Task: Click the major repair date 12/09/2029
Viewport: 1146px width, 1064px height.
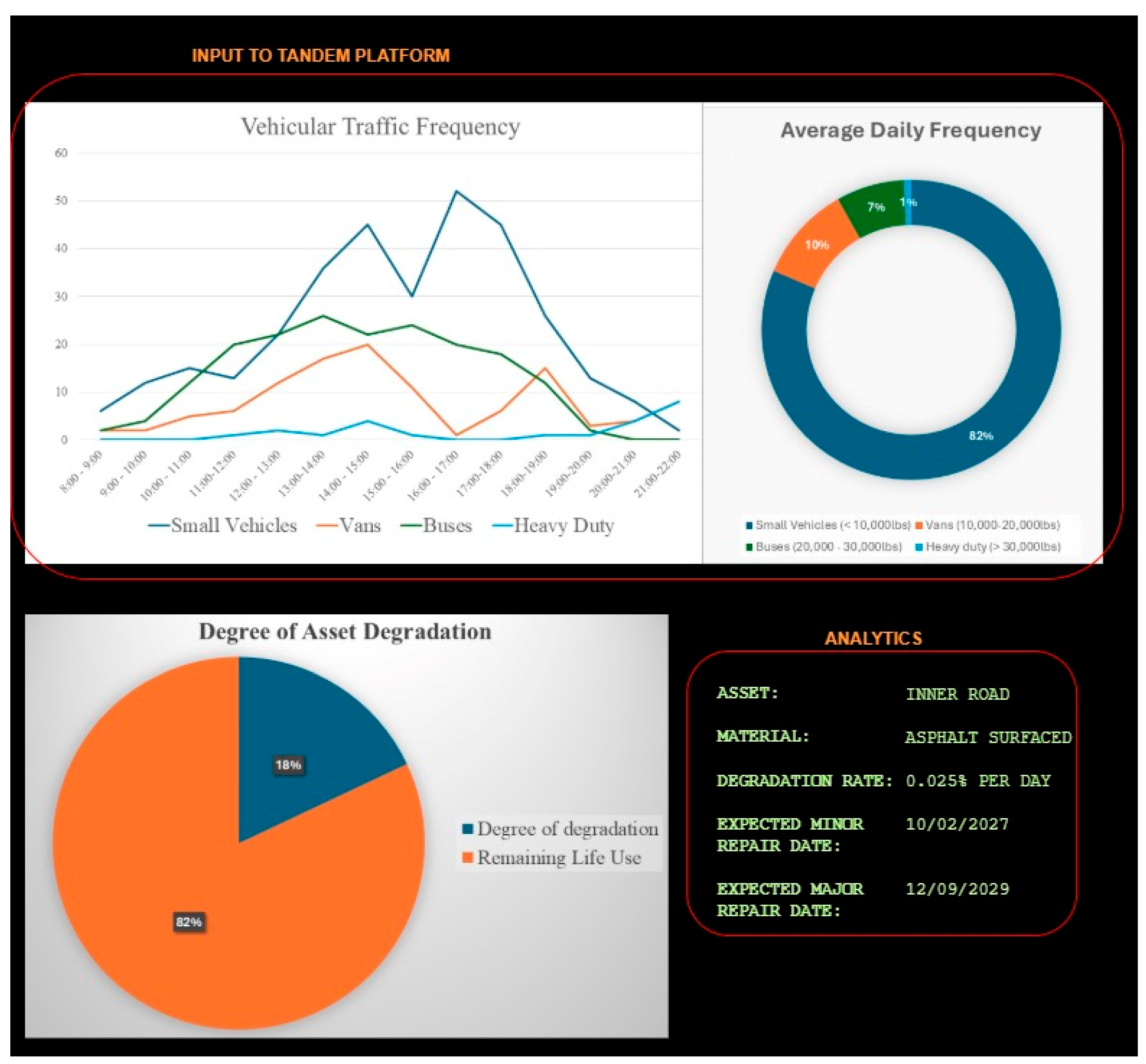Action: [957, 889]
